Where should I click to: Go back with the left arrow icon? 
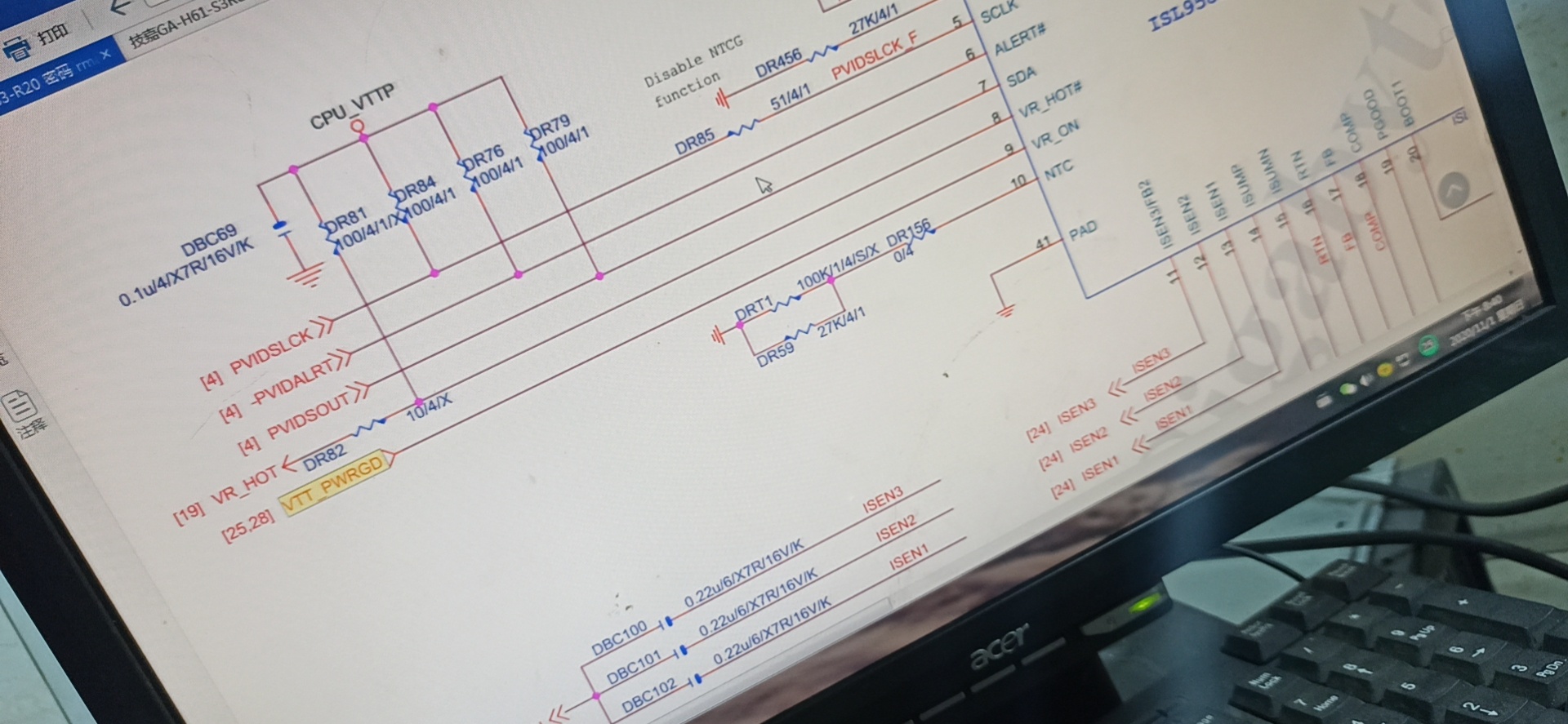120,8
